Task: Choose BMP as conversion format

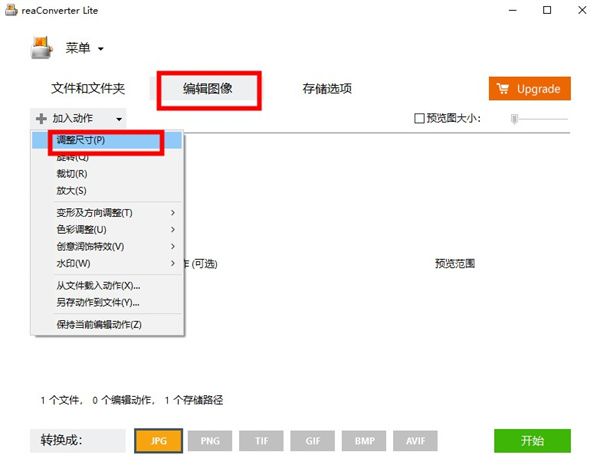Action: pyautogui.click(x=364, y=440)
